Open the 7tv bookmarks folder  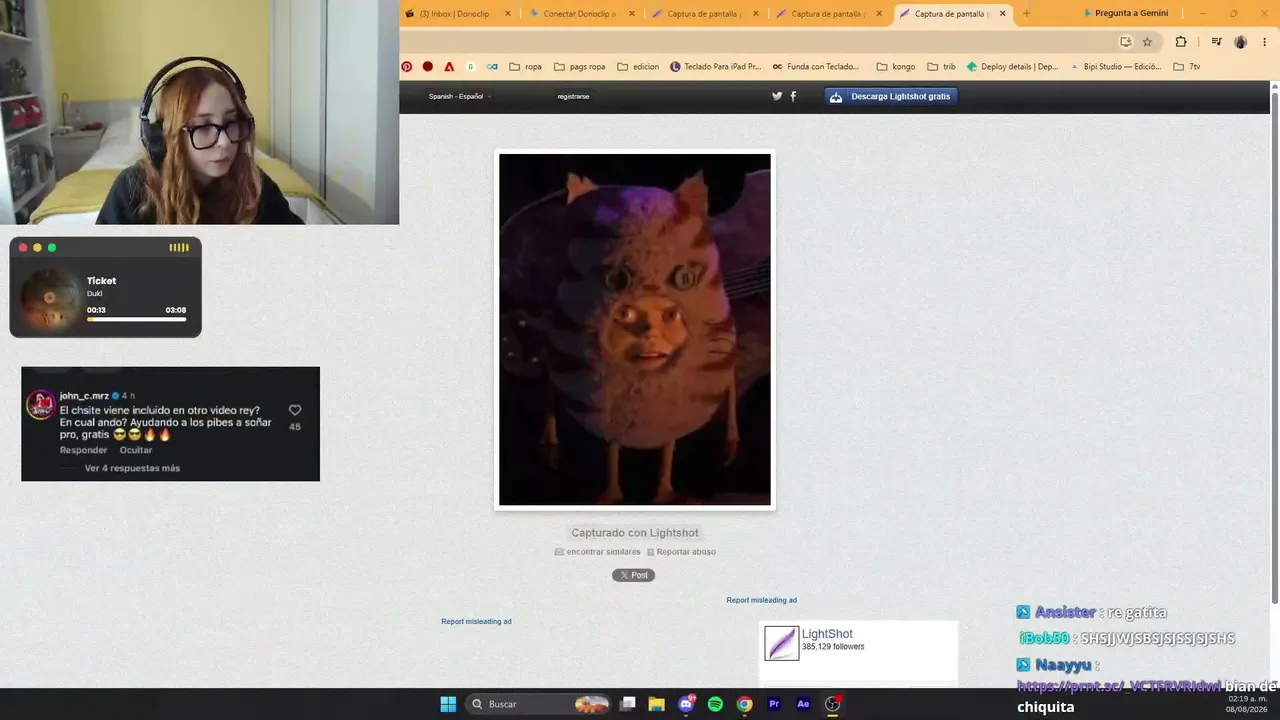[1187, 67]
